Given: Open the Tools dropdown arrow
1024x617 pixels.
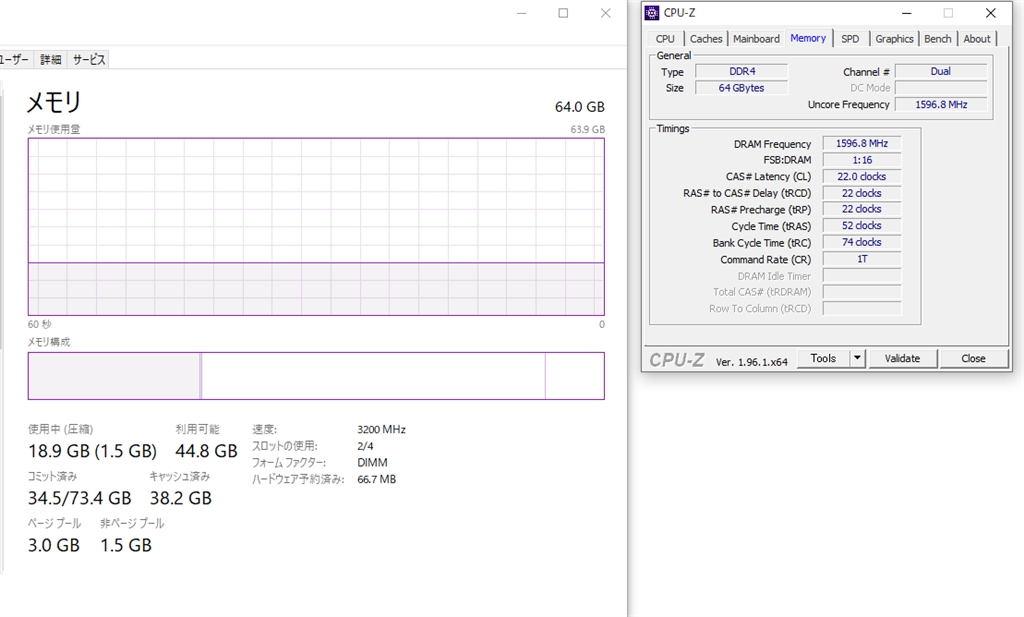Looking at the screenshot, I should point(857,358).
